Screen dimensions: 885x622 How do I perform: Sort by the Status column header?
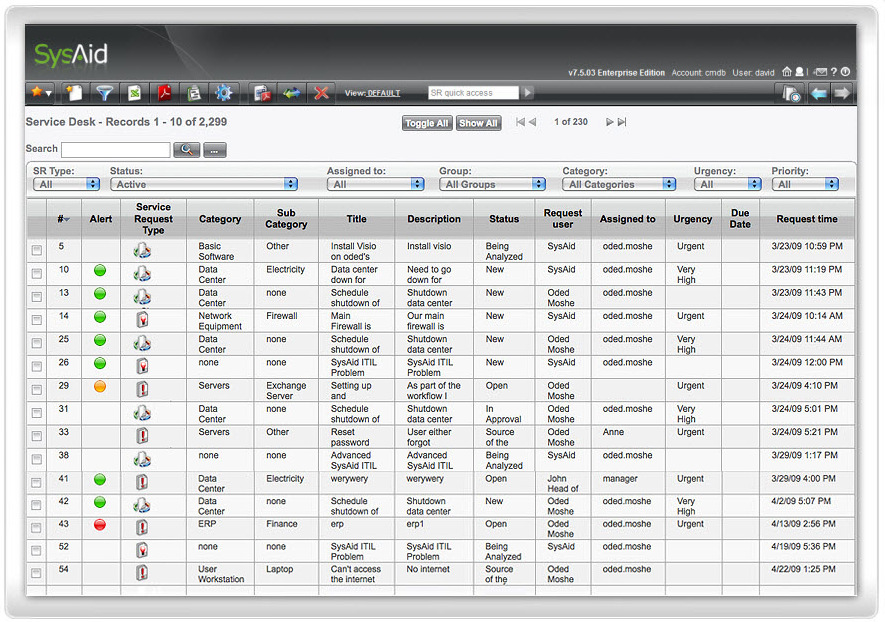(504, 219)
